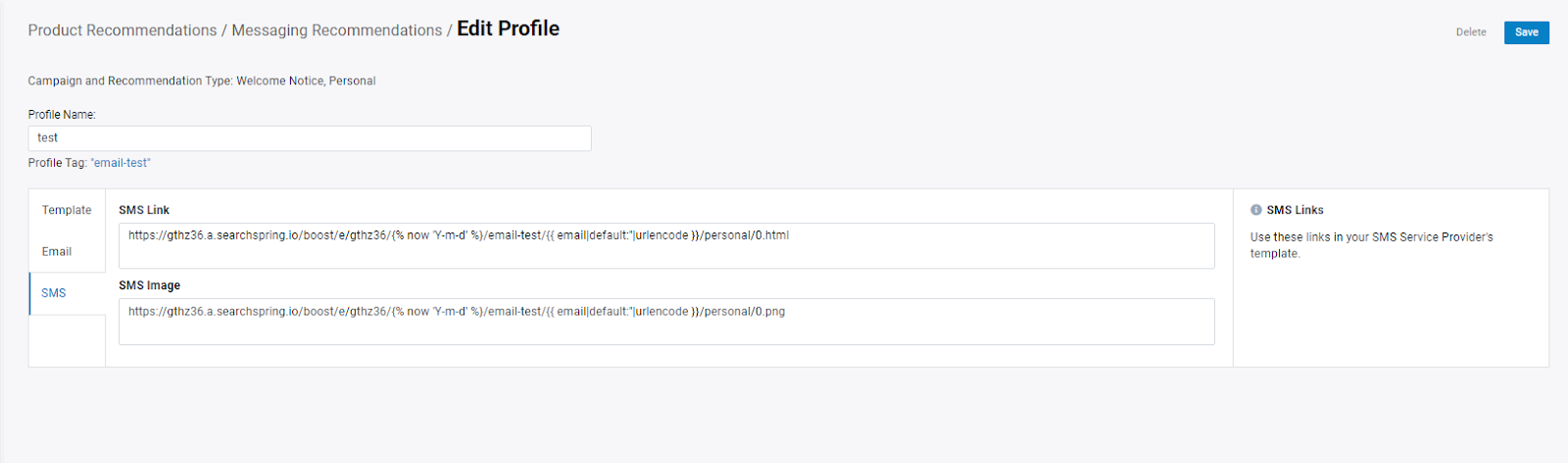Screen dimensions: 1568x463
Task: Click the "email-test" profile tag
Action: (121, 163)
